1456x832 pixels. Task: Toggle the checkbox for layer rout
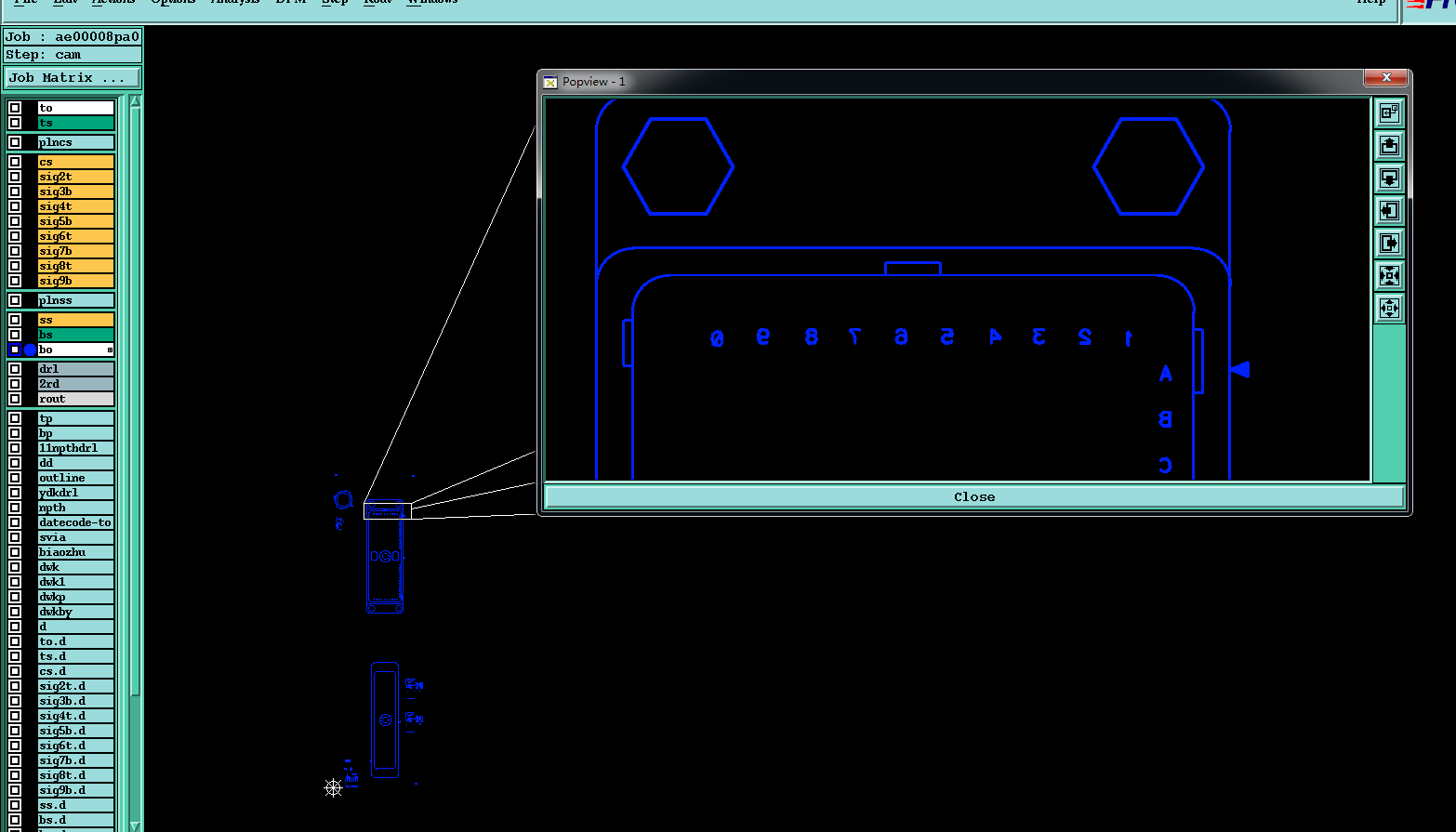[x=15, y=399]
